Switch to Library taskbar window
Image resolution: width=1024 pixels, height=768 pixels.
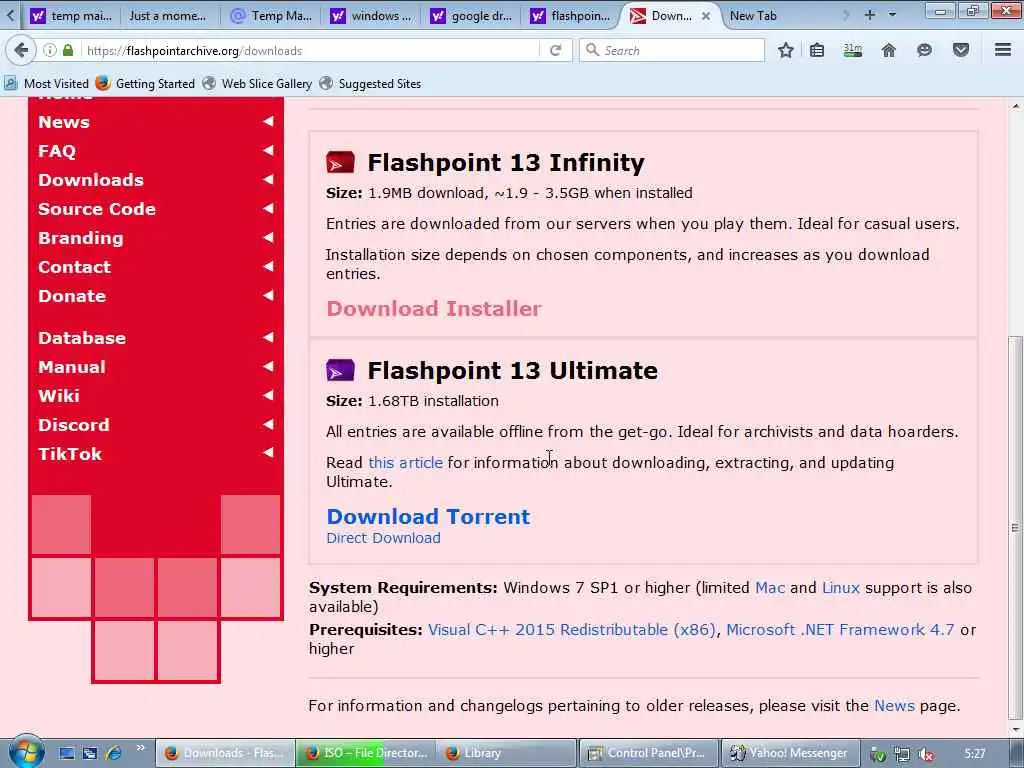[507, 753]
